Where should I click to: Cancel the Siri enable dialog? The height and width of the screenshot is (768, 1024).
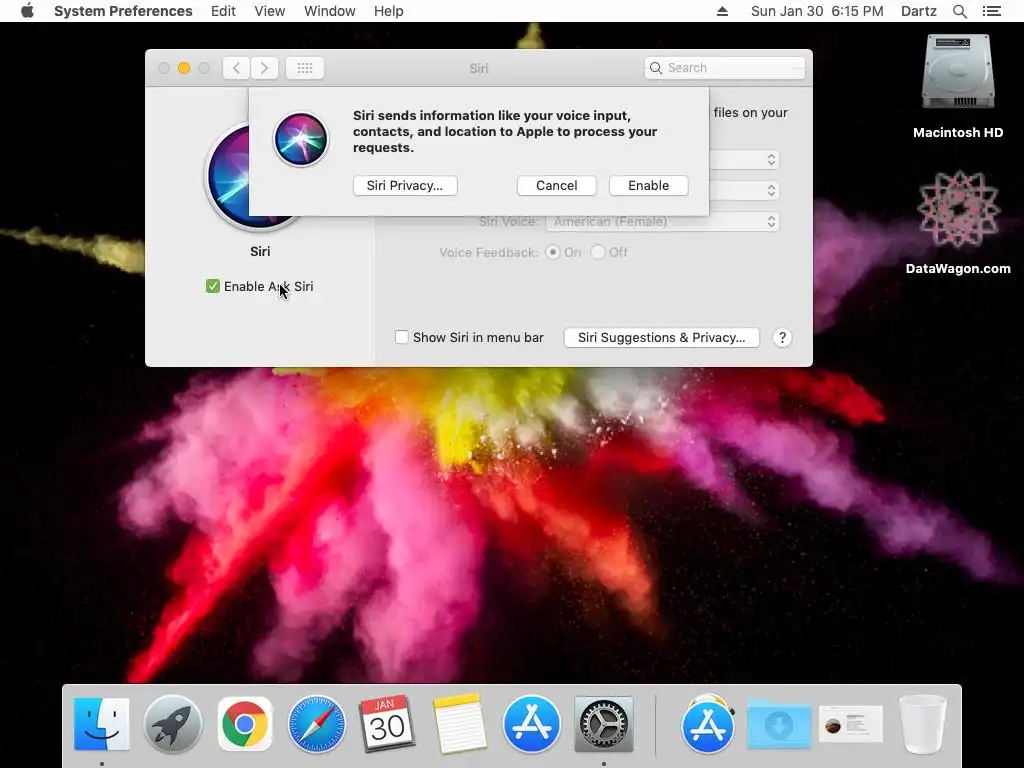[x=556, y=185]
